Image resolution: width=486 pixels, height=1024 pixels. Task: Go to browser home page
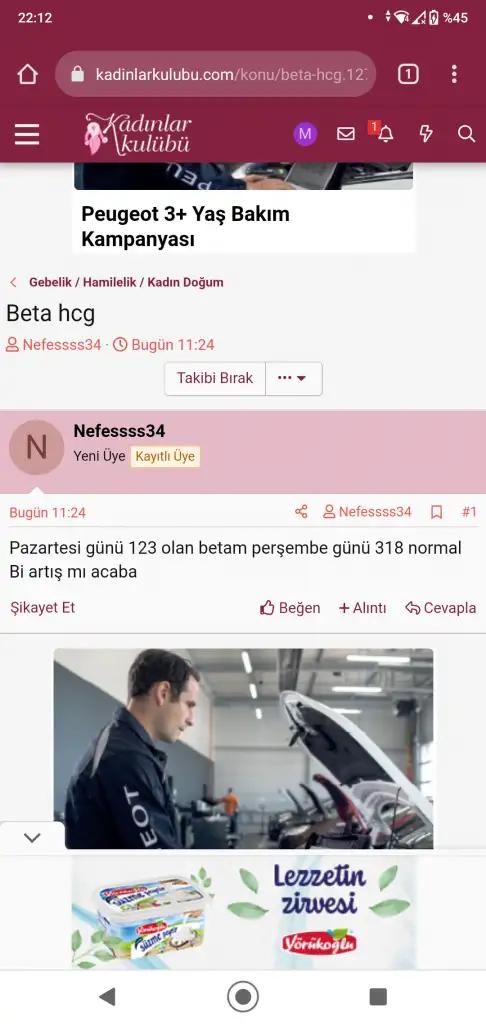click(x=27, y=74)
